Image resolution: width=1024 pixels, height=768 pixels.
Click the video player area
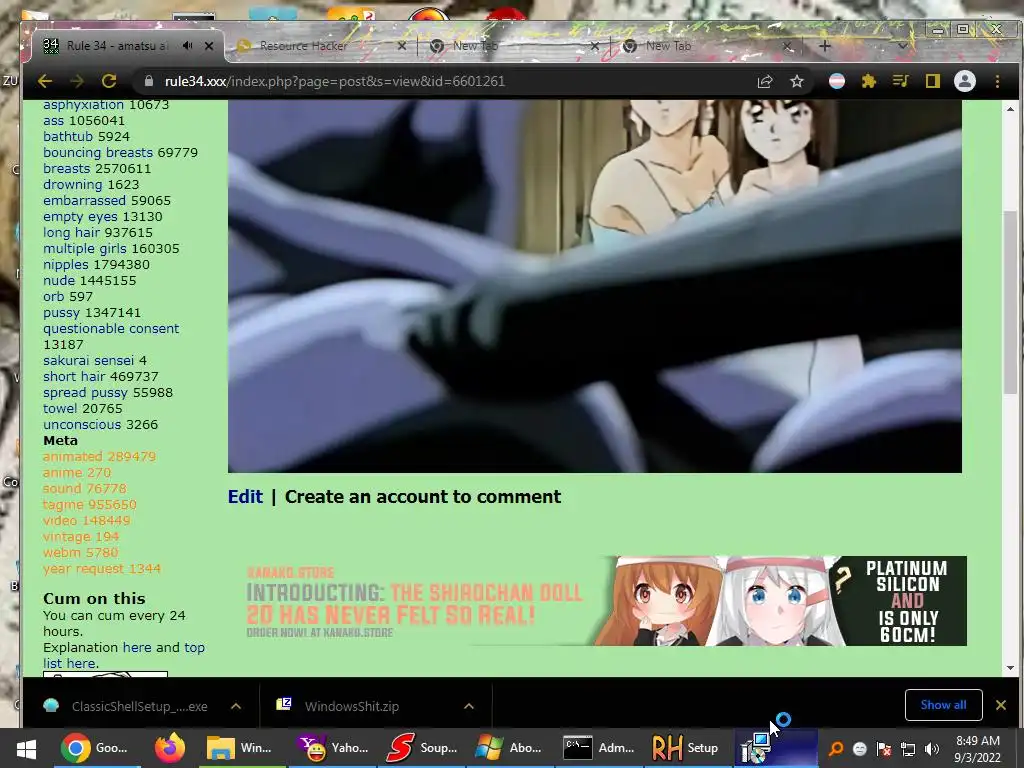pyautogui.click(x=594, y=286)
